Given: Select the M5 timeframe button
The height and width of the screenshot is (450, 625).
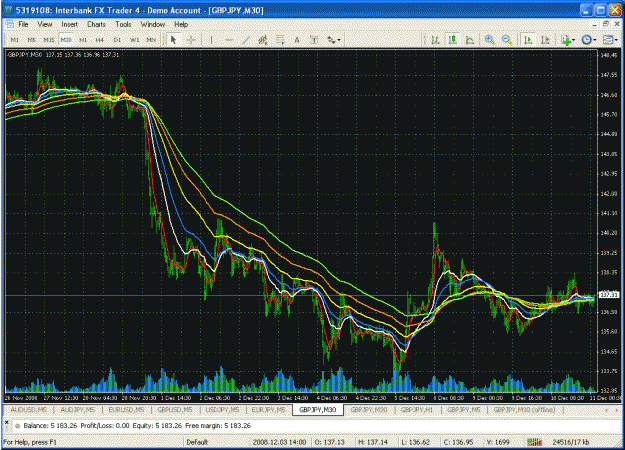Looking at the screenshot, I should (x=31, y=40).
